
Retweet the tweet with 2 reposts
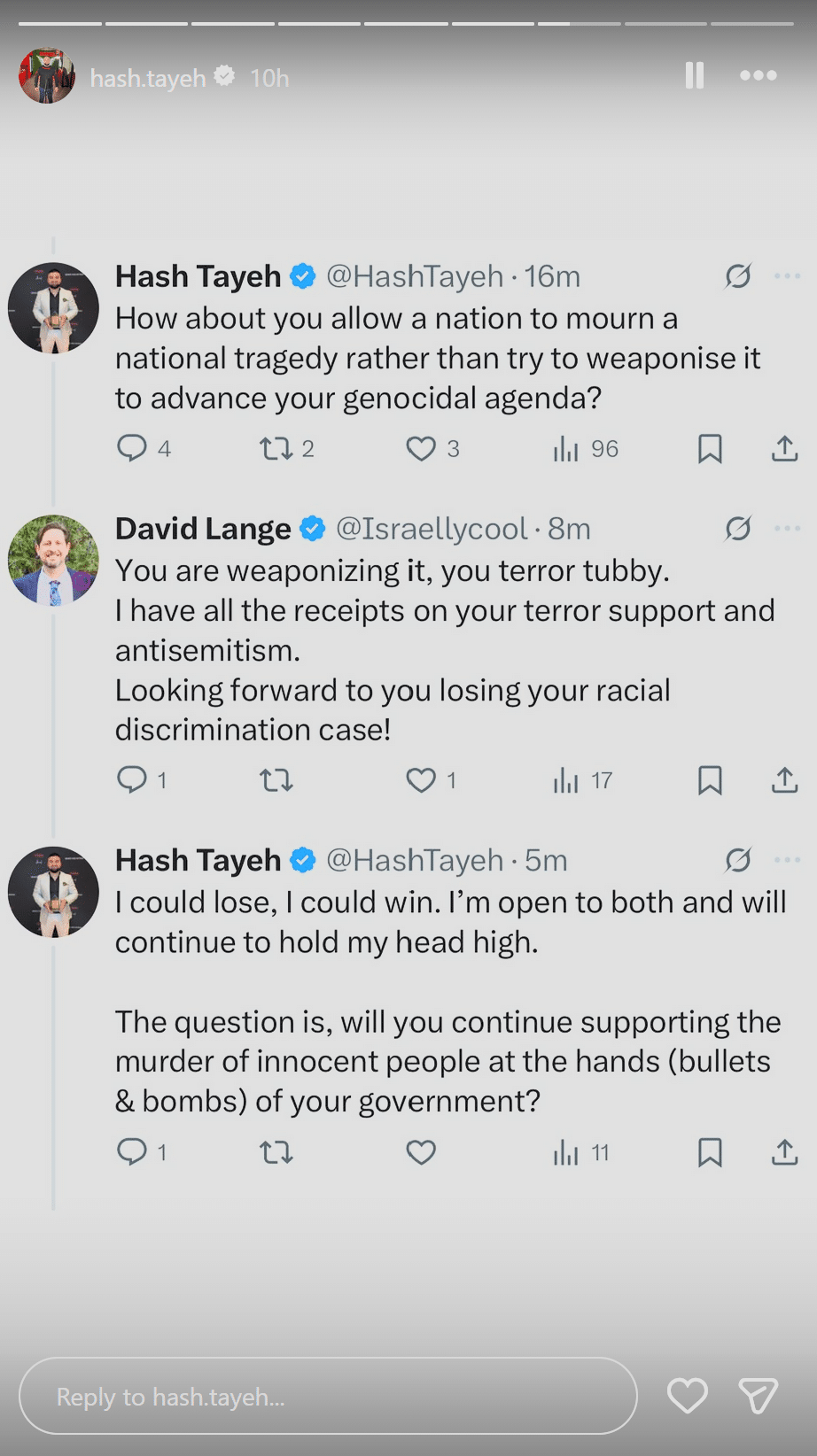pos(276,448)
